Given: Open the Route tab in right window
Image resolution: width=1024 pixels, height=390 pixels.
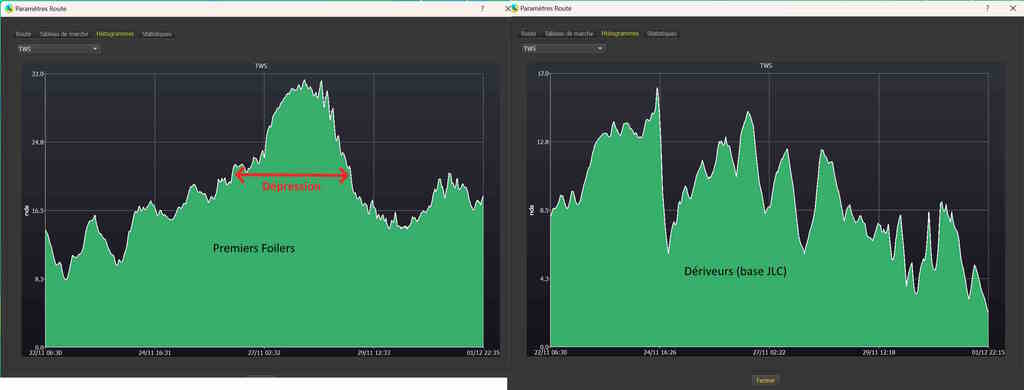Looking at the screenshot, I should [x=528, y=34].
